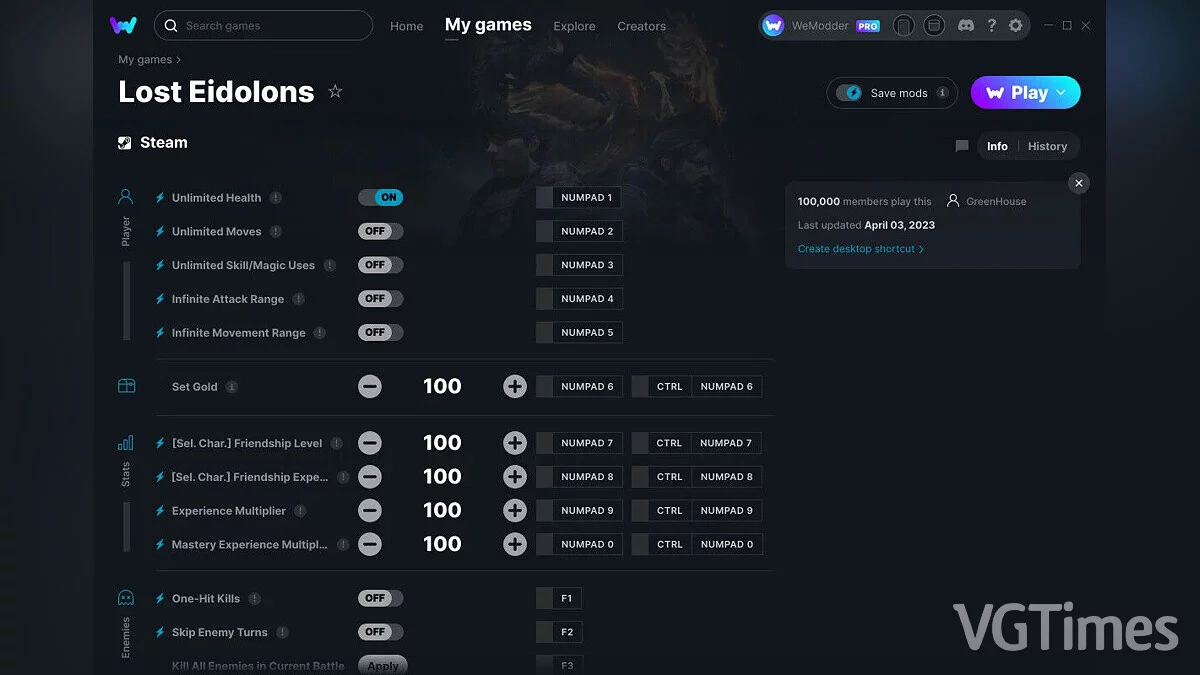Toggle the Save mods switch
Image resolution: width=1200 pixels, height=675 pixels.
tap(850, 93)
